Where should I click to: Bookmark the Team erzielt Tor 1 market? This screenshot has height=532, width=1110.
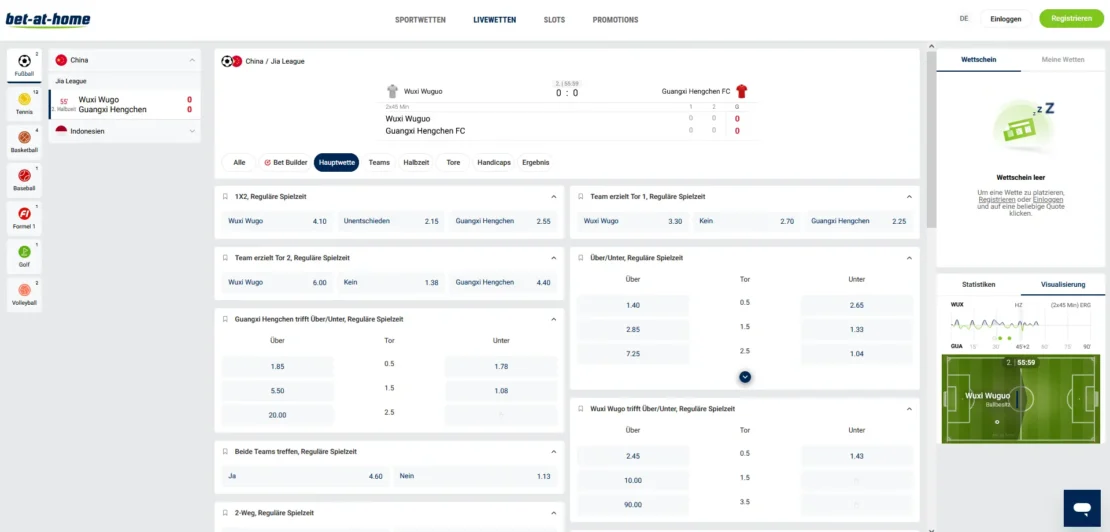pyautogui.click(x=580, y=197)
